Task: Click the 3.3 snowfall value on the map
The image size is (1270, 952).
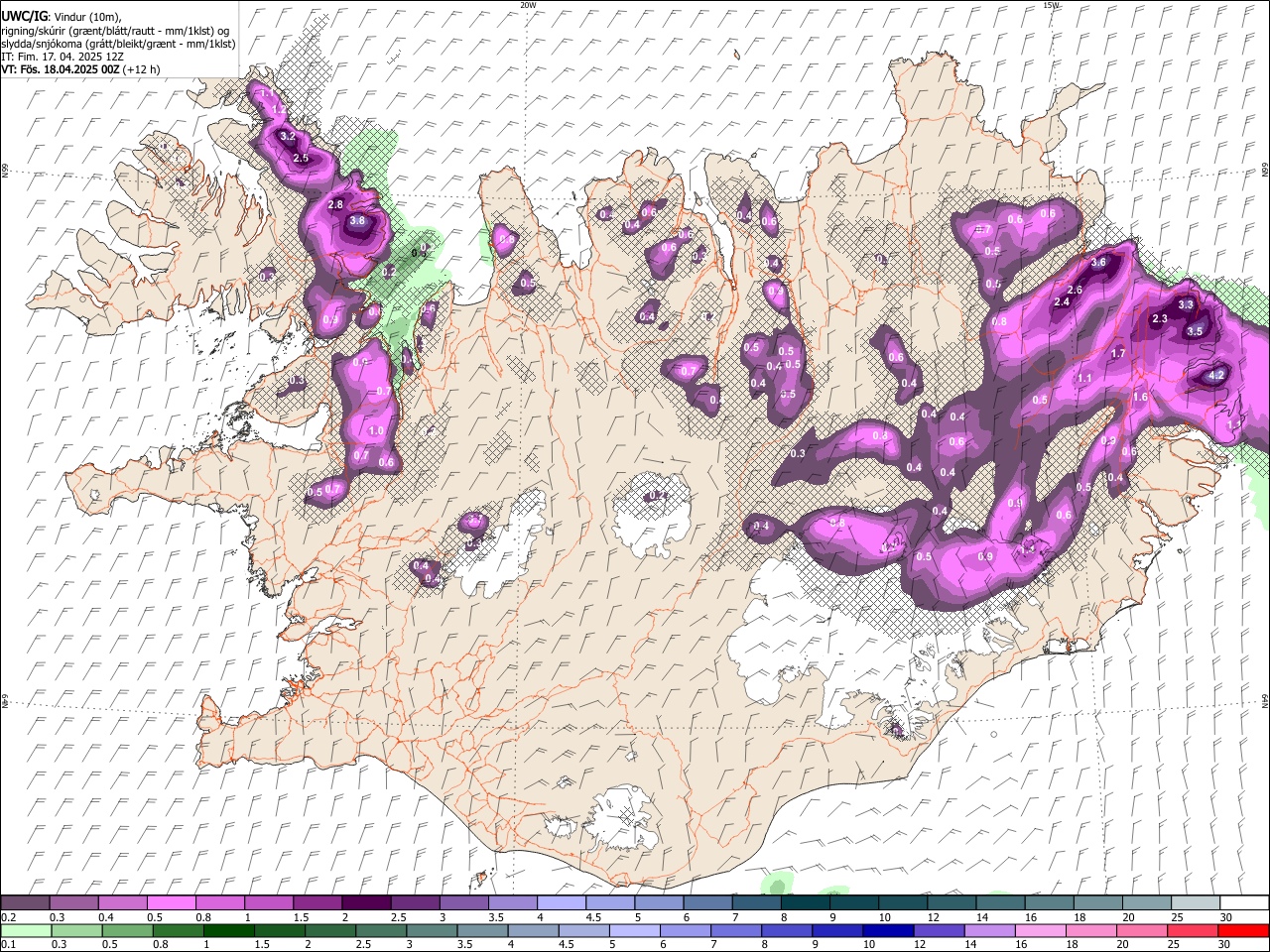Action: (x=1186, y=305)
